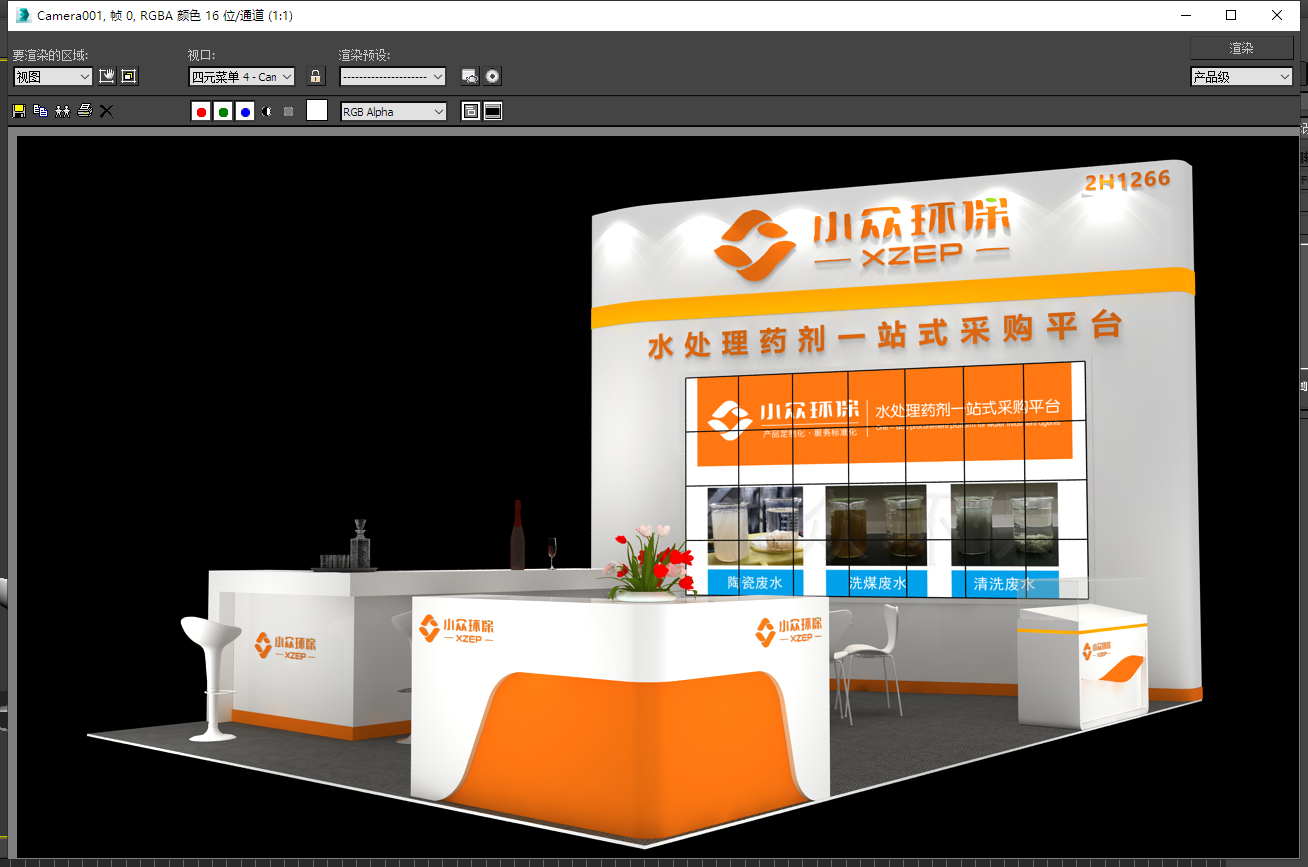
Task: Toggle the viewport render lock
Action: coord(316,76)
